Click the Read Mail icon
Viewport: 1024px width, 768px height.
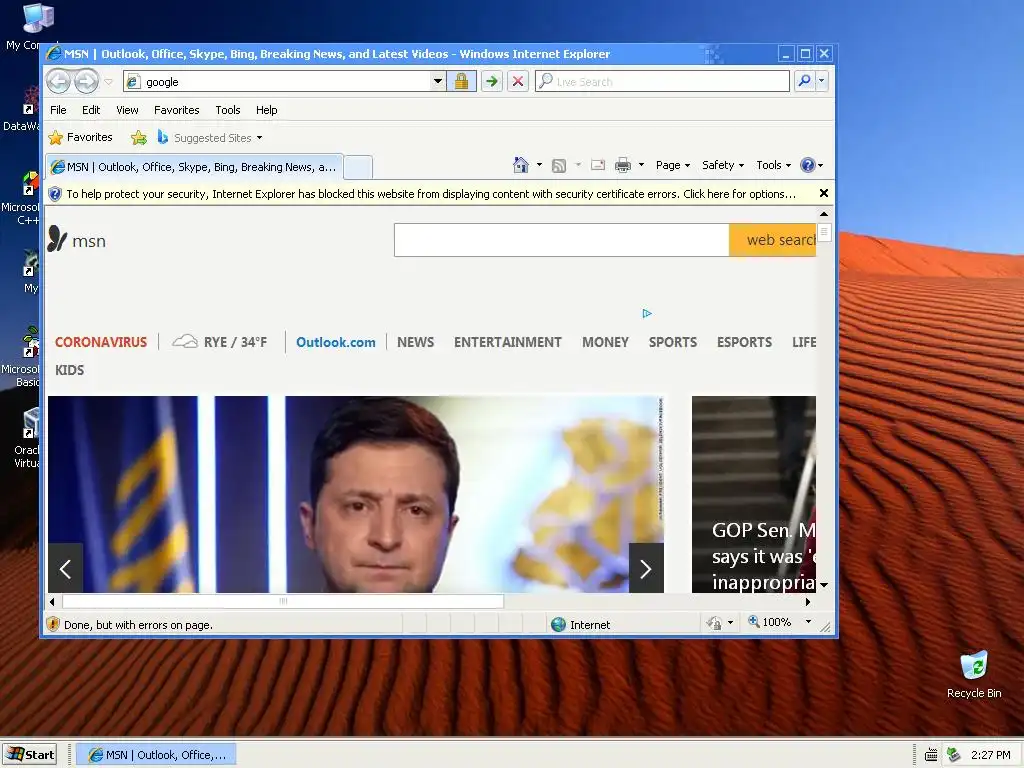(598, 165)
